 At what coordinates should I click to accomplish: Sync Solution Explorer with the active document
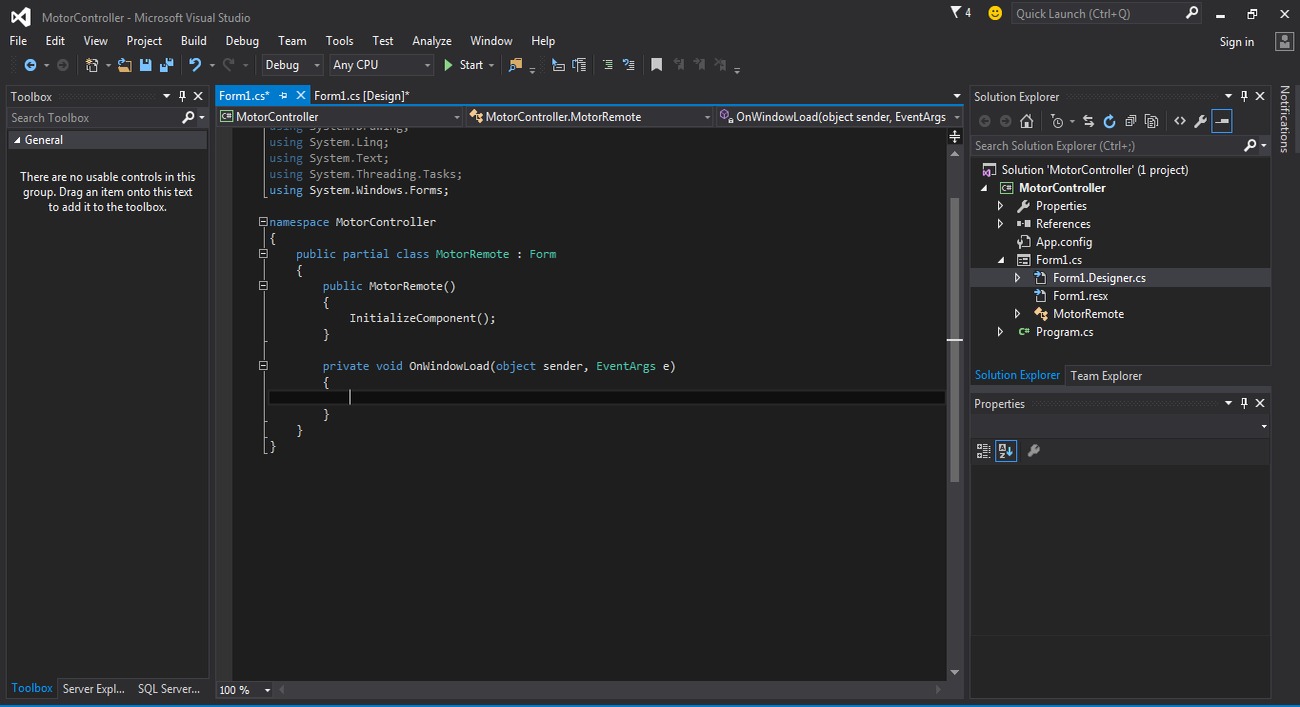[x=1088, y=120]
